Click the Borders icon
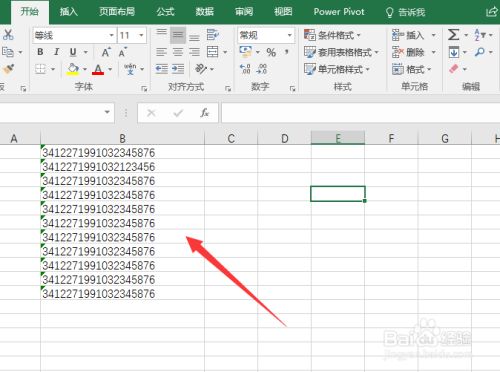Image resolution: width=500 pixels, height=372 pixels. click(x=40, y=69)
